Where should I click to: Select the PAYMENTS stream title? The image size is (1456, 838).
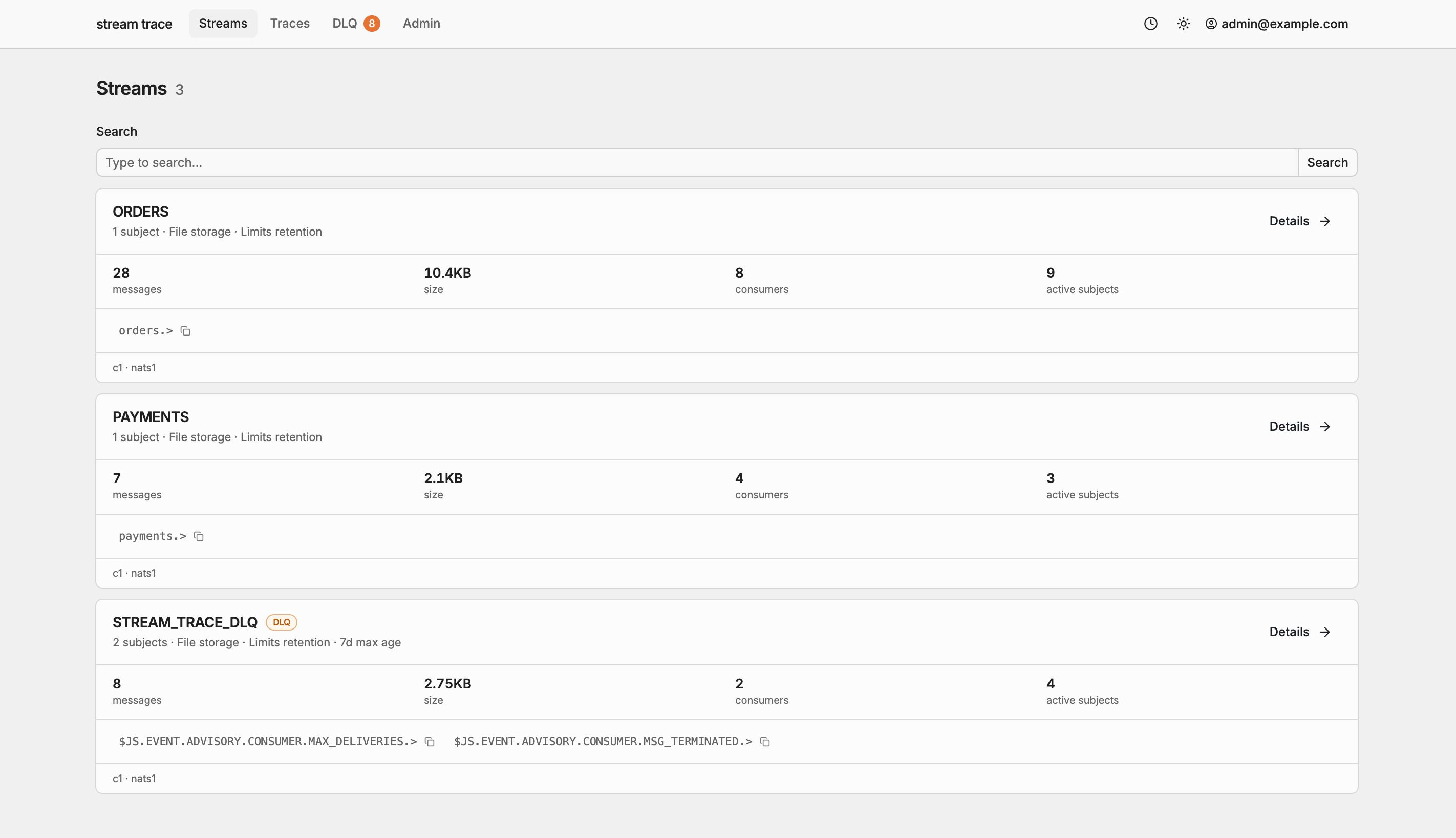[151, 417]
